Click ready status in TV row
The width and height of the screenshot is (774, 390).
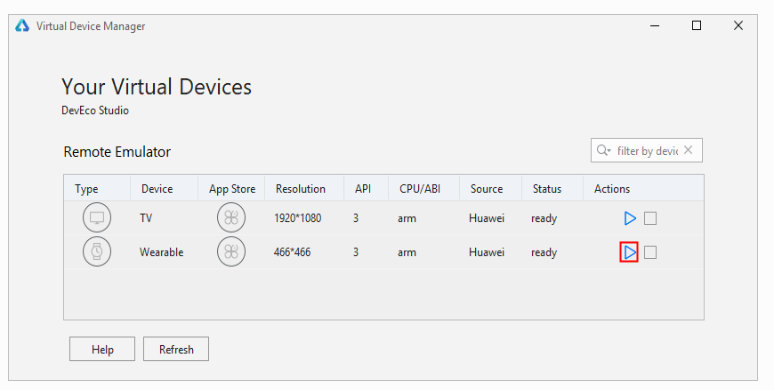pyautogui.click(x=544, y=218)
